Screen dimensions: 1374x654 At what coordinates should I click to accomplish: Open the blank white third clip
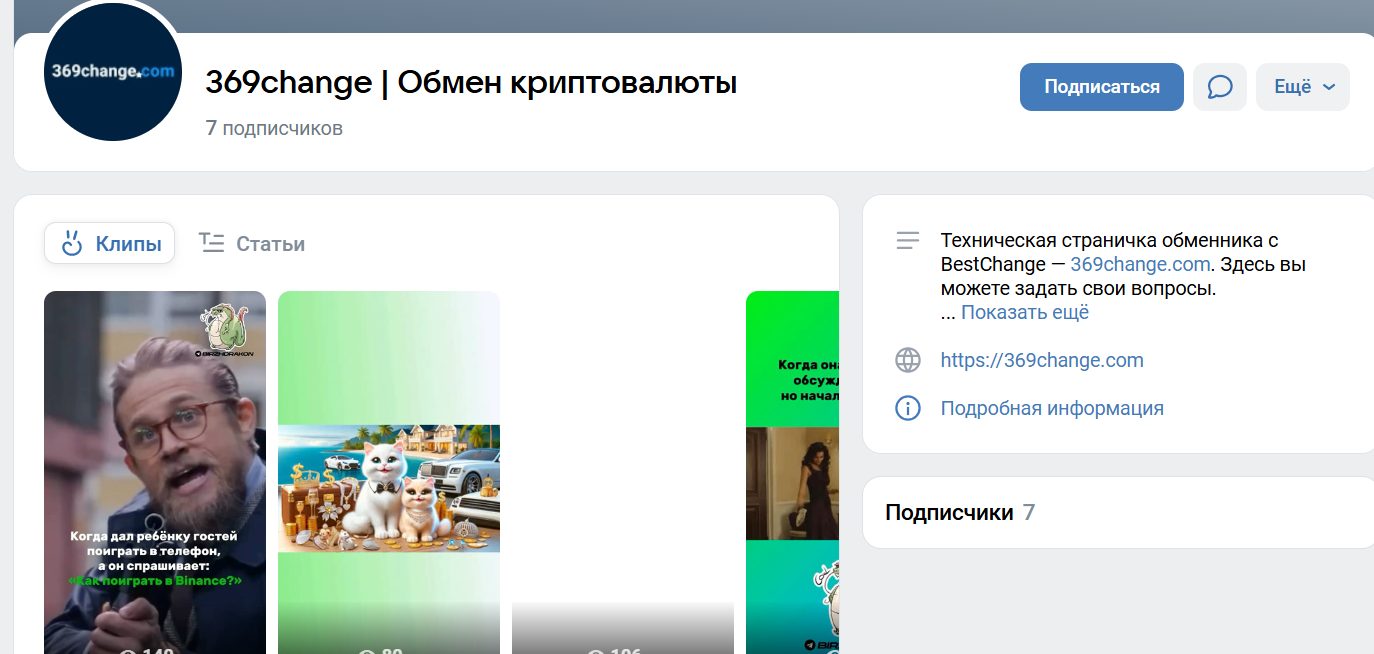pos(622,470)
